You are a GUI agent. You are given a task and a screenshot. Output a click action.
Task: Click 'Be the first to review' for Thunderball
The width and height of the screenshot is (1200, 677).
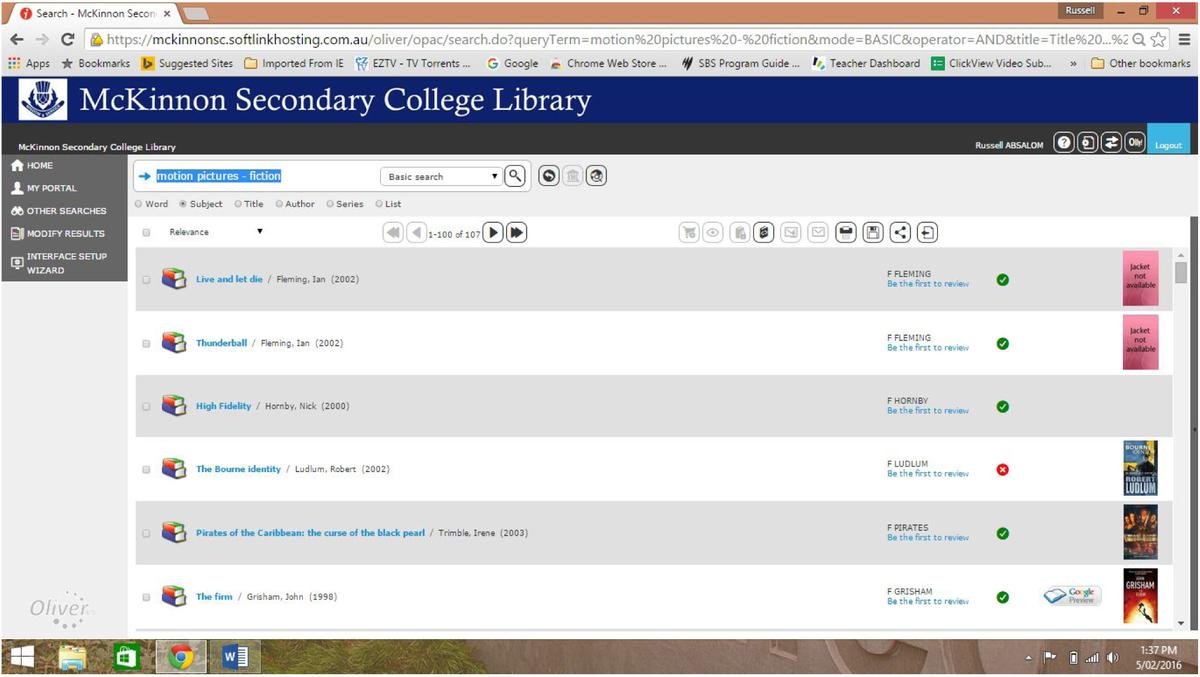tap(928, 348)
